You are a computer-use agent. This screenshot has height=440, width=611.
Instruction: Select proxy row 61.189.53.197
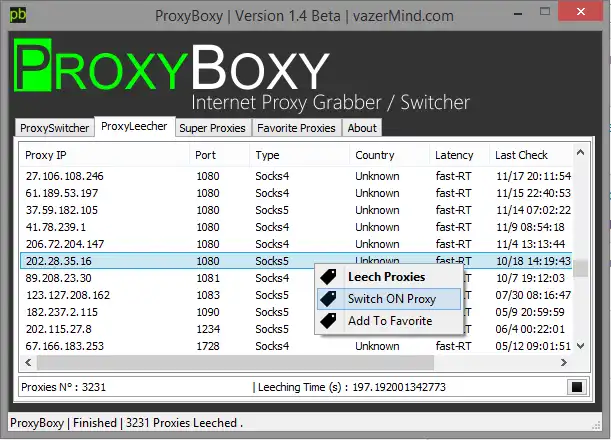click(296, 193)
